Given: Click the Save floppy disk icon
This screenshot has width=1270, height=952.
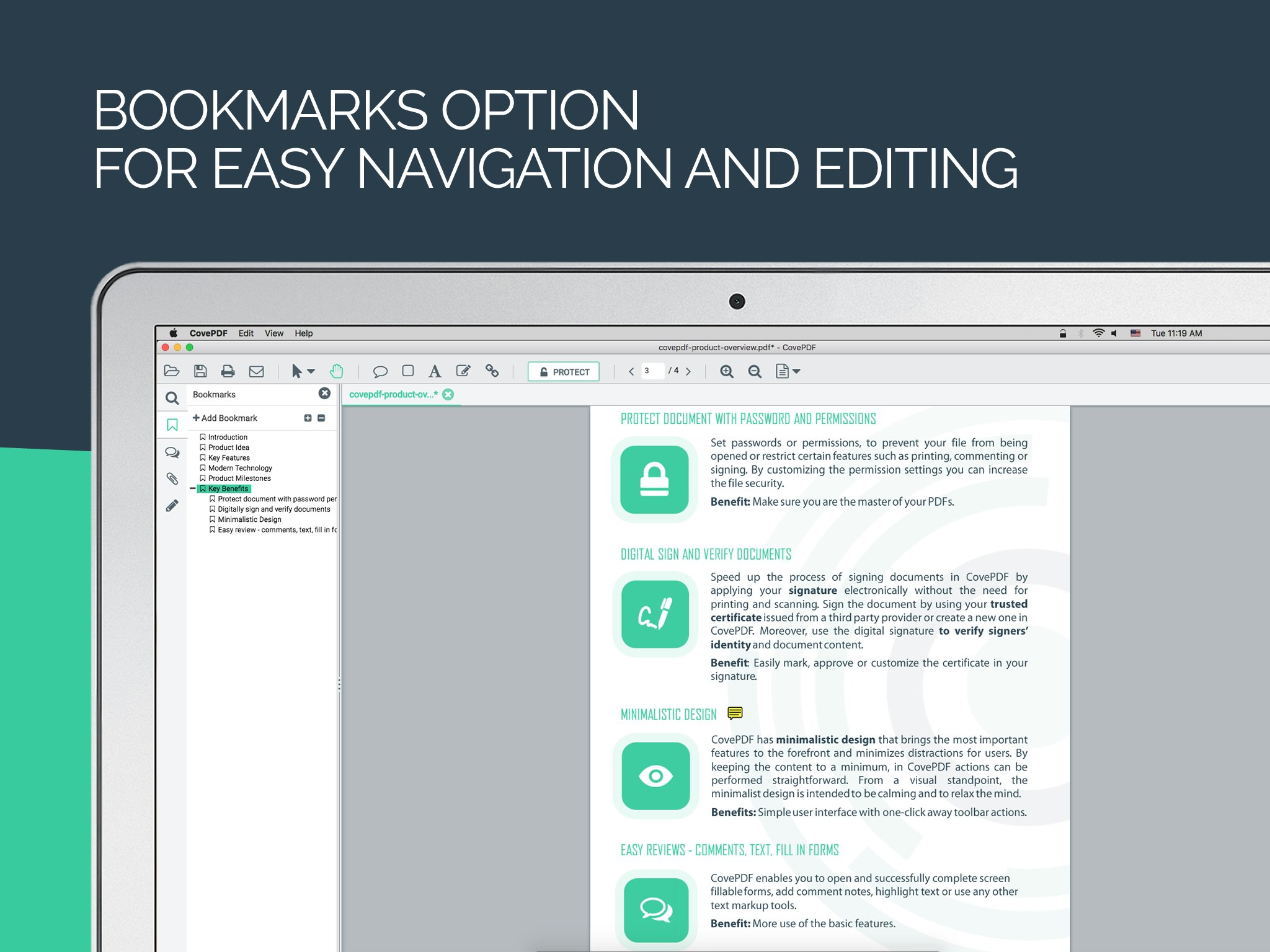Looking at the screenshot, I should point(200,371).
